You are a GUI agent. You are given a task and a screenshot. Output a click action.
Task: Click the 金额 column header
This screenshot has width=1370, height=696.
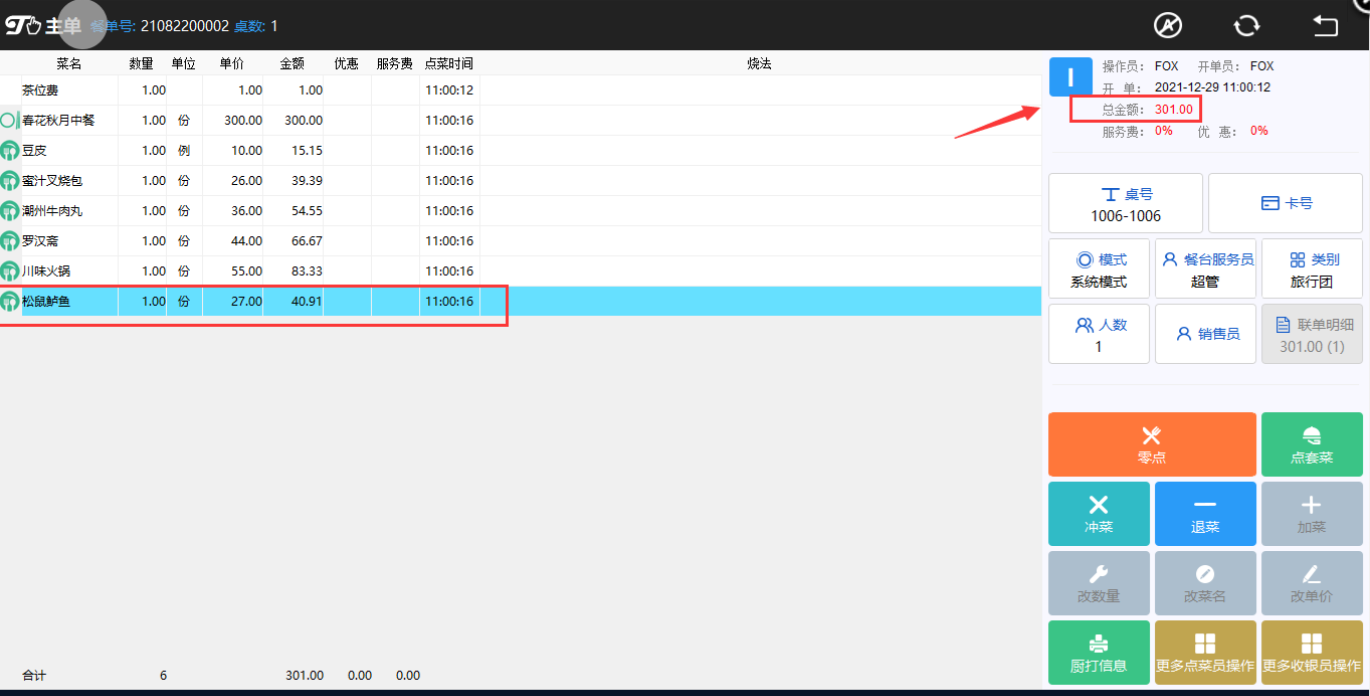[x=292, y=64]
